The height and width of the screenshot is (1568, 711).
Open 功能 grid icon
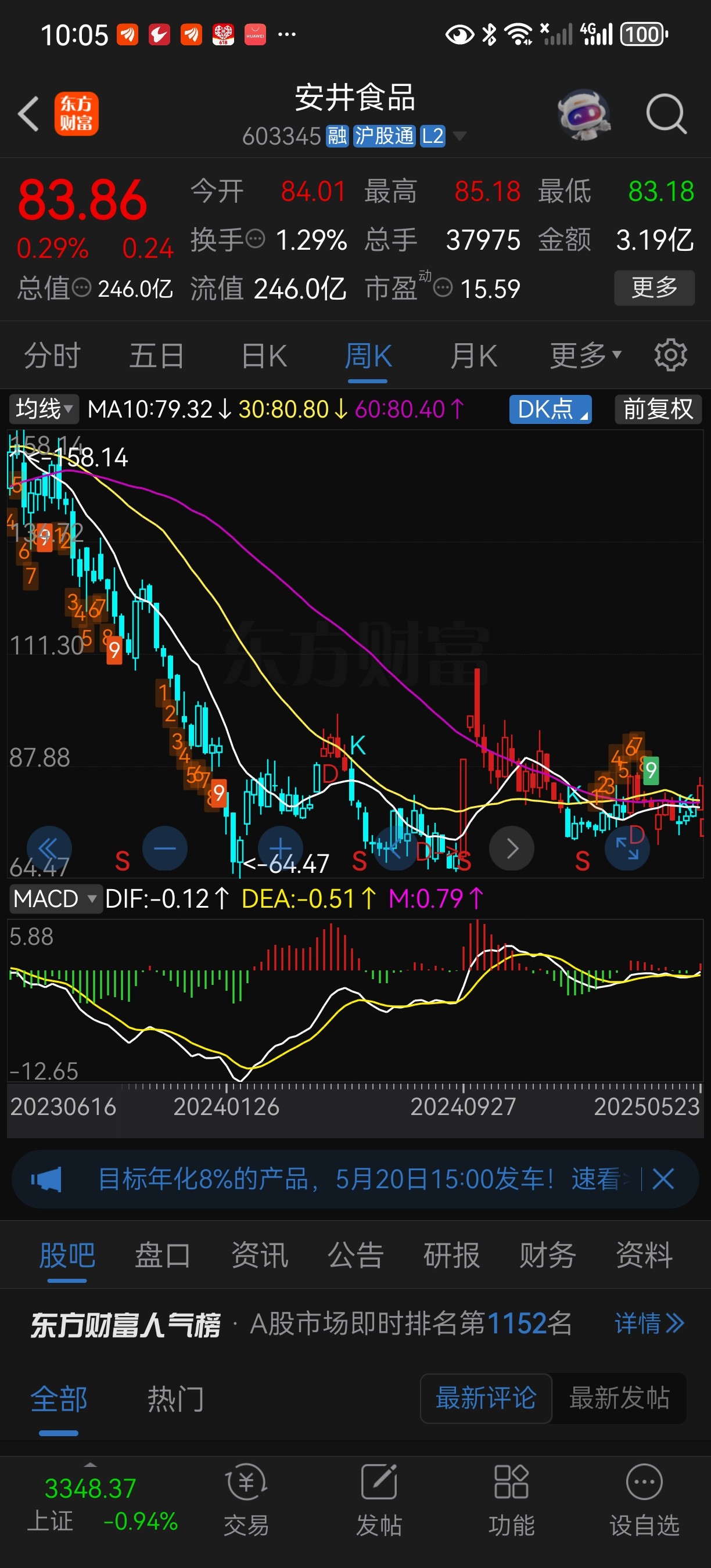pyautogui.click(x=511, y=1501)
